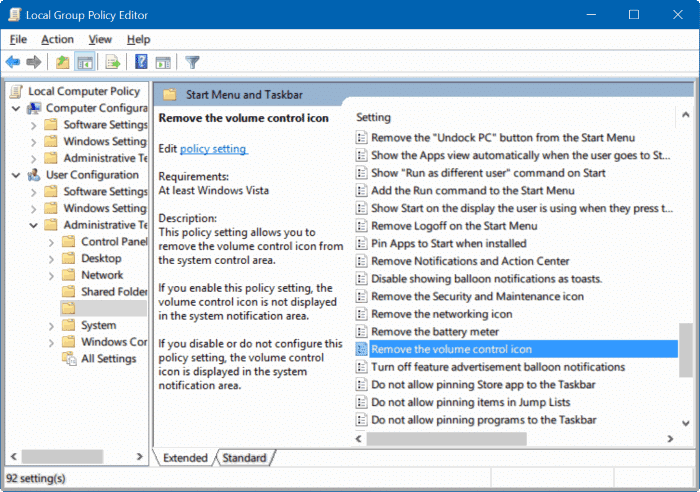Open the View menu
The width and height of the screenshot is (700, 492).
pyautogui.click(x=100, y=39)
